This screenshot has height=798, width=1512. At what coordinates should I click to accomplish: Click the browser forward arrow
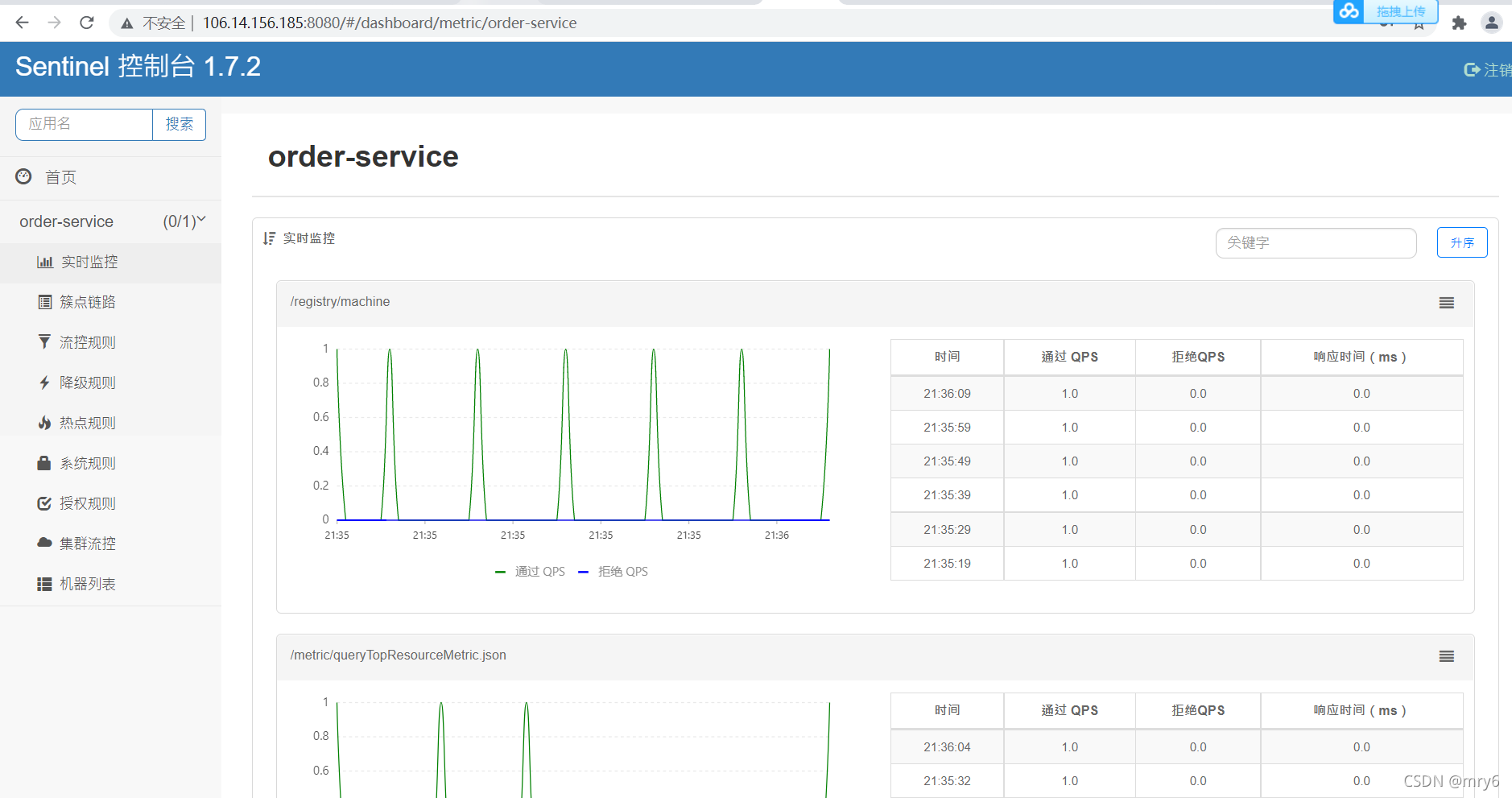click(54, 23)
